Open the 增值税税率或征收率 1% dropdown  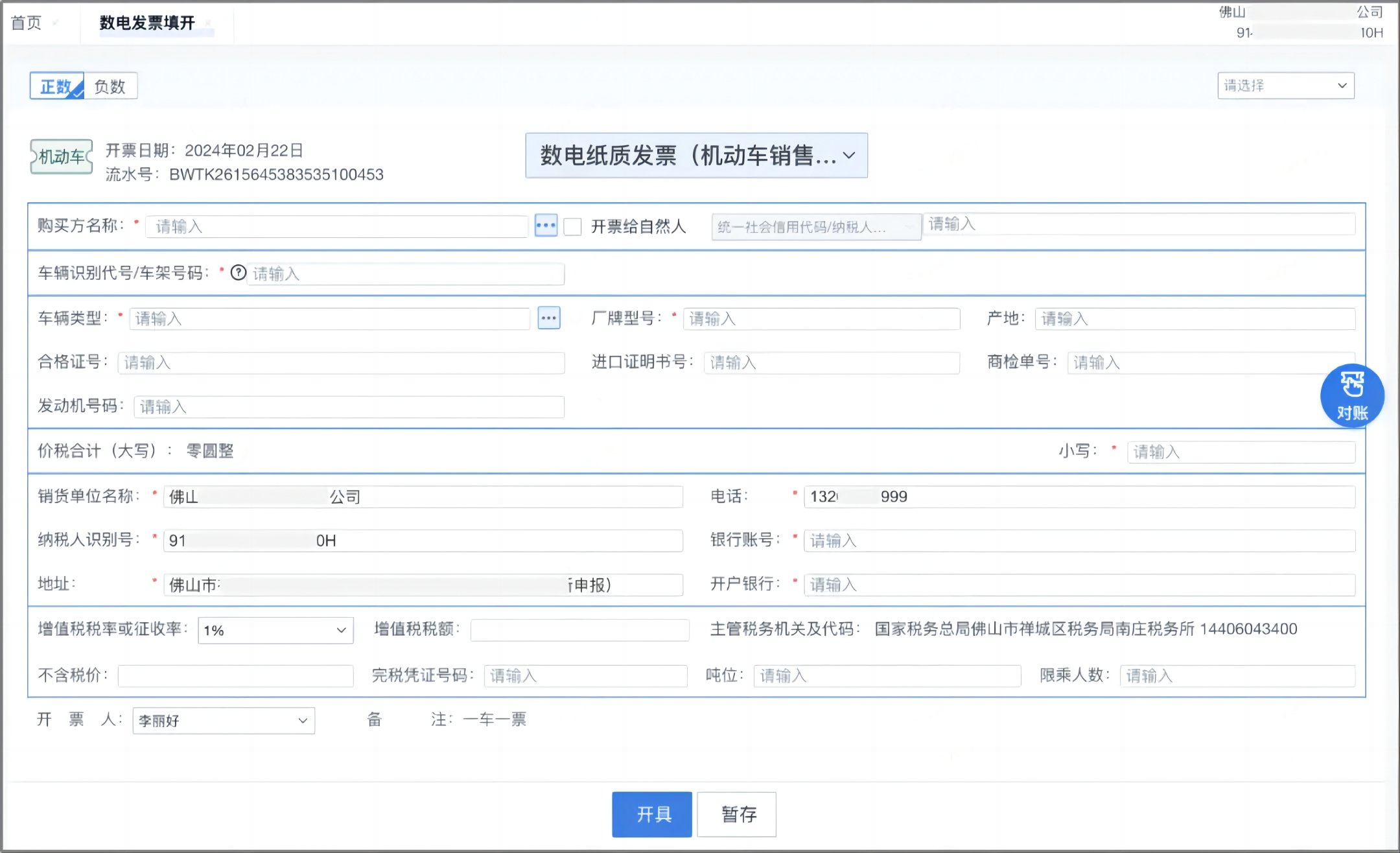[275, 630]
